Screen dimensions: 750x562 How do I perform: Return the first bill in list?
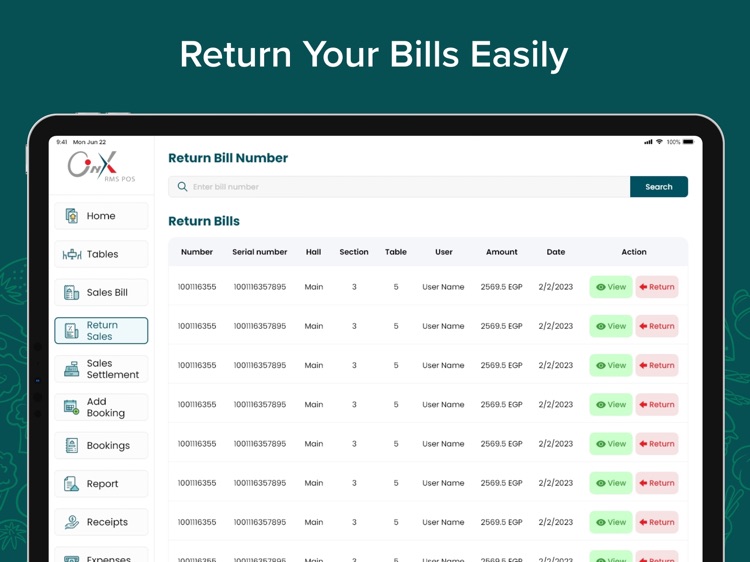coord(657,287)
